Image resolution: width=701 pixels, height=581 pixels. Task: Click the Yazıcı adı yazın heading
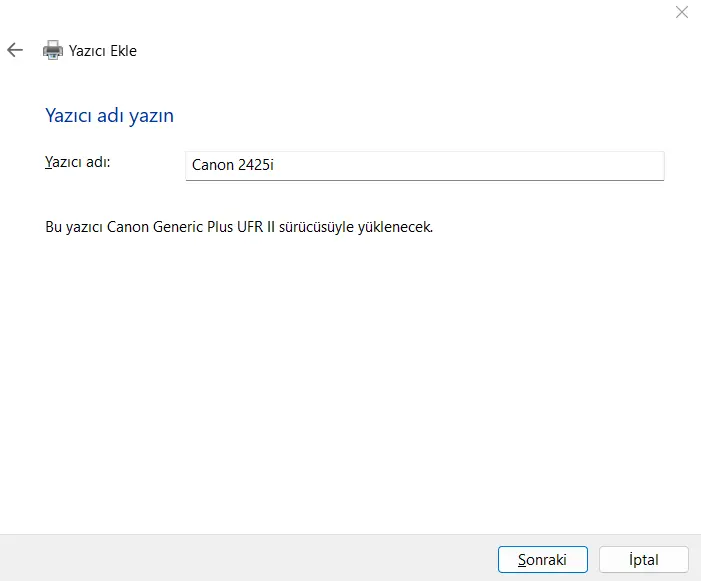110,116
